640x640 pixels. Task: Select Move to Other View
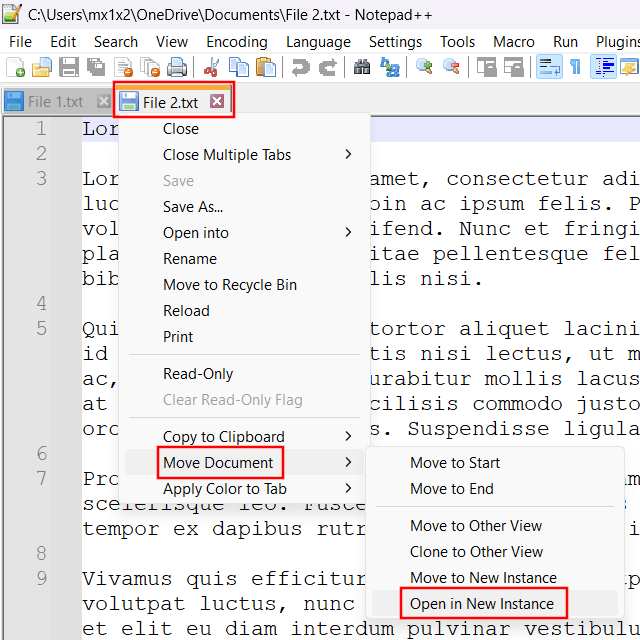(x=495, y=526)
